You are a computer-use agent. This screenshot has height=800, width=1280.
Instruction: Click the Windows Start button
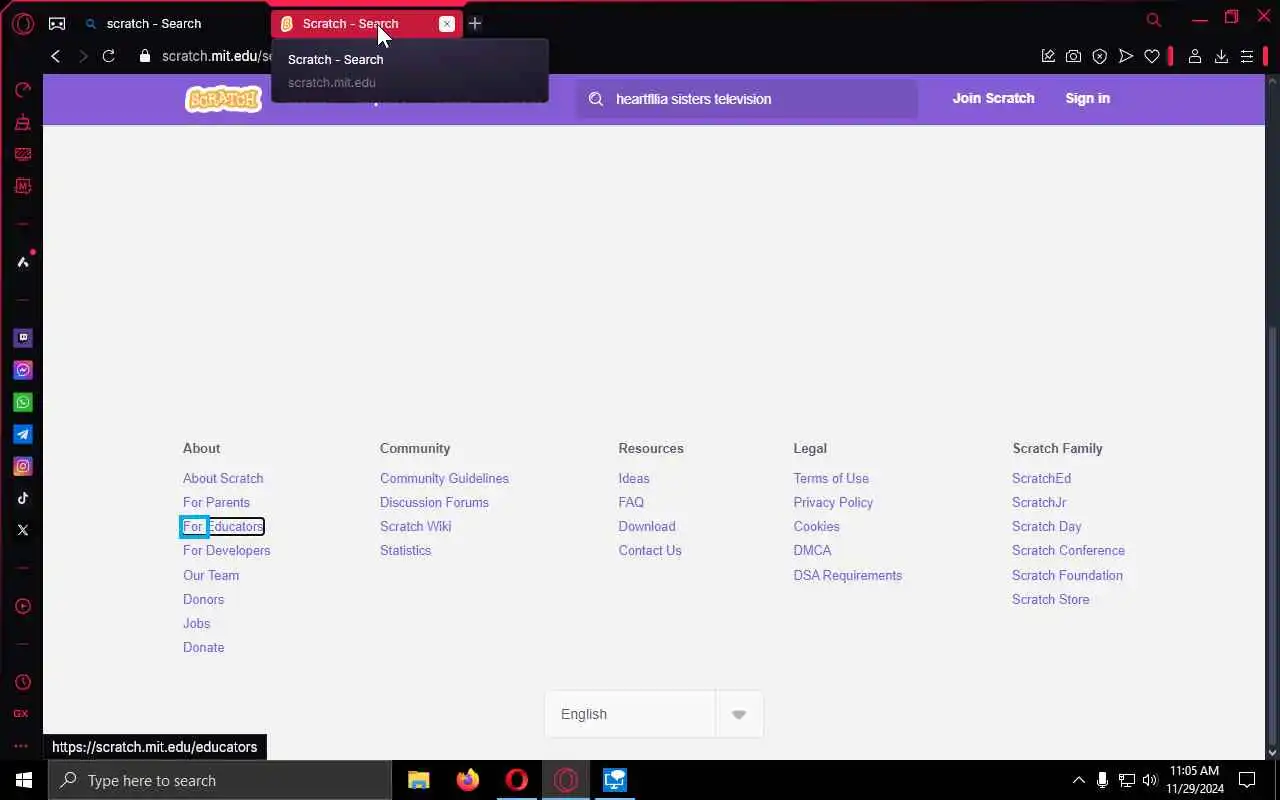pos(24,780)
